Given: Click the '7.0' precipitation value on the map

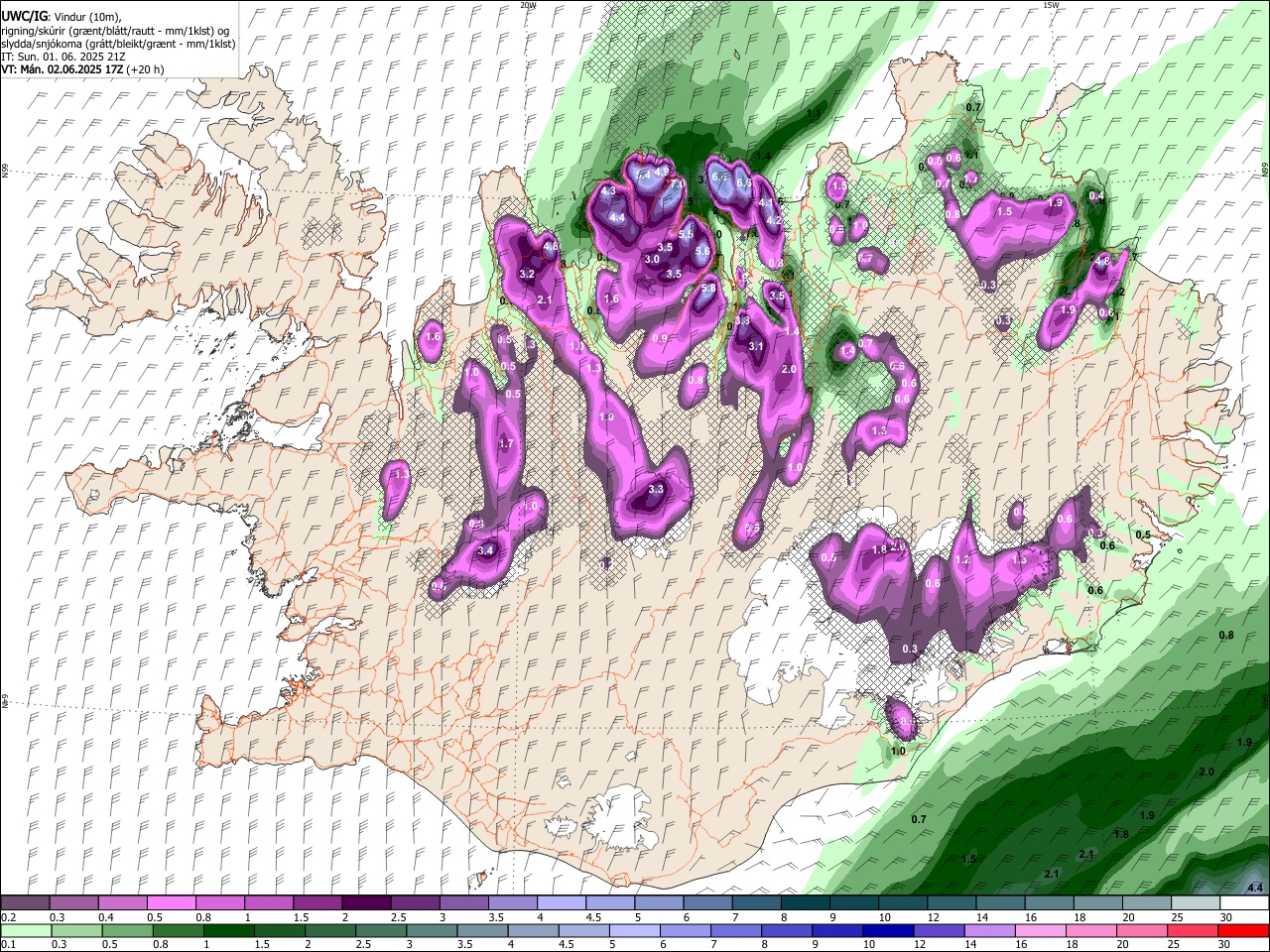Looking at the screenshot, I should tap(678, 183).
